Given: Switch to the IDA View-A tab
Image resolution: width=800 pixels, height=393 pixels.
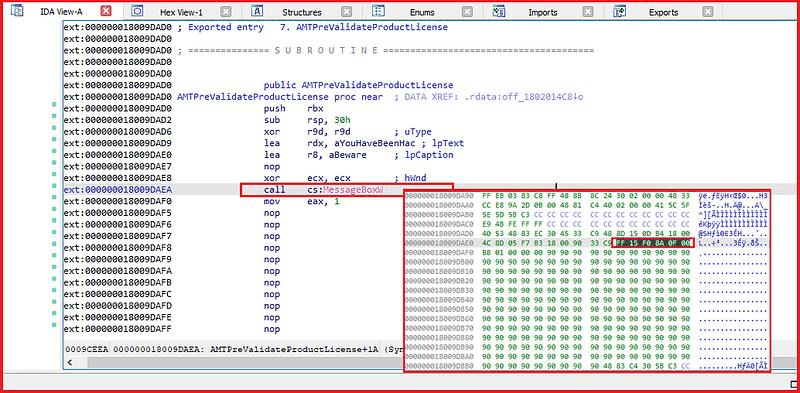Looking at the screenshot, I should click(x=61, y=12).
